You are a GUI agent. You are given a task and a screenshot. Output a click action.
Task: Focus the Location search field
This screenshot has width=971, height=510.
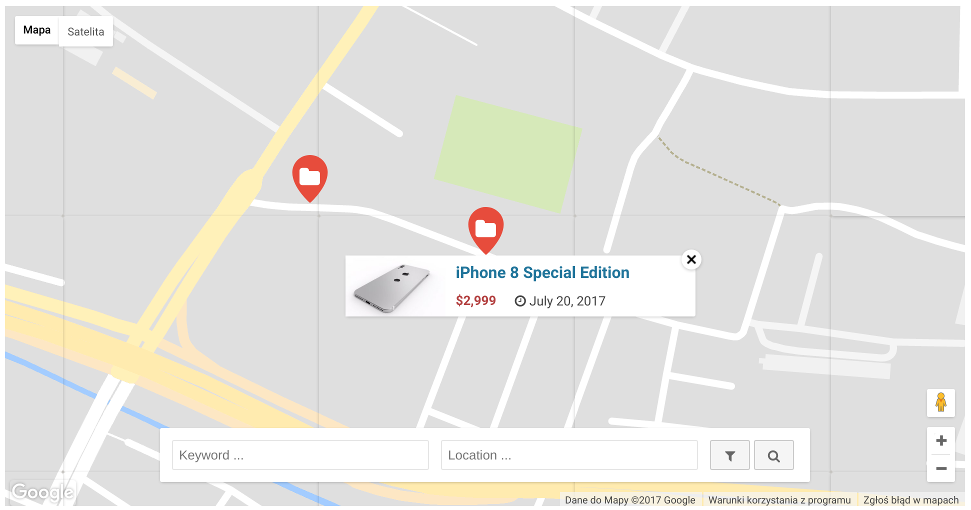tap(569, 455)
